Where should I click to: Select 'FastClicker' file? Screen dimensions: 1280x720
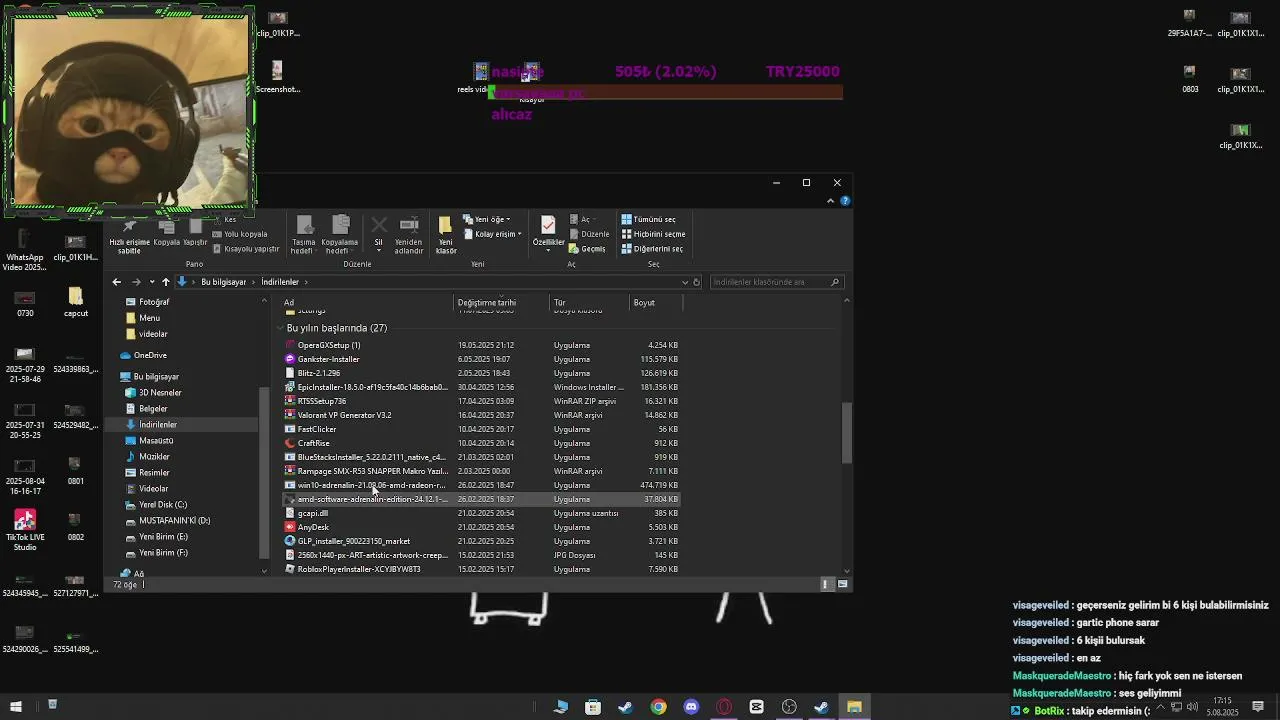tap(481, 429)
